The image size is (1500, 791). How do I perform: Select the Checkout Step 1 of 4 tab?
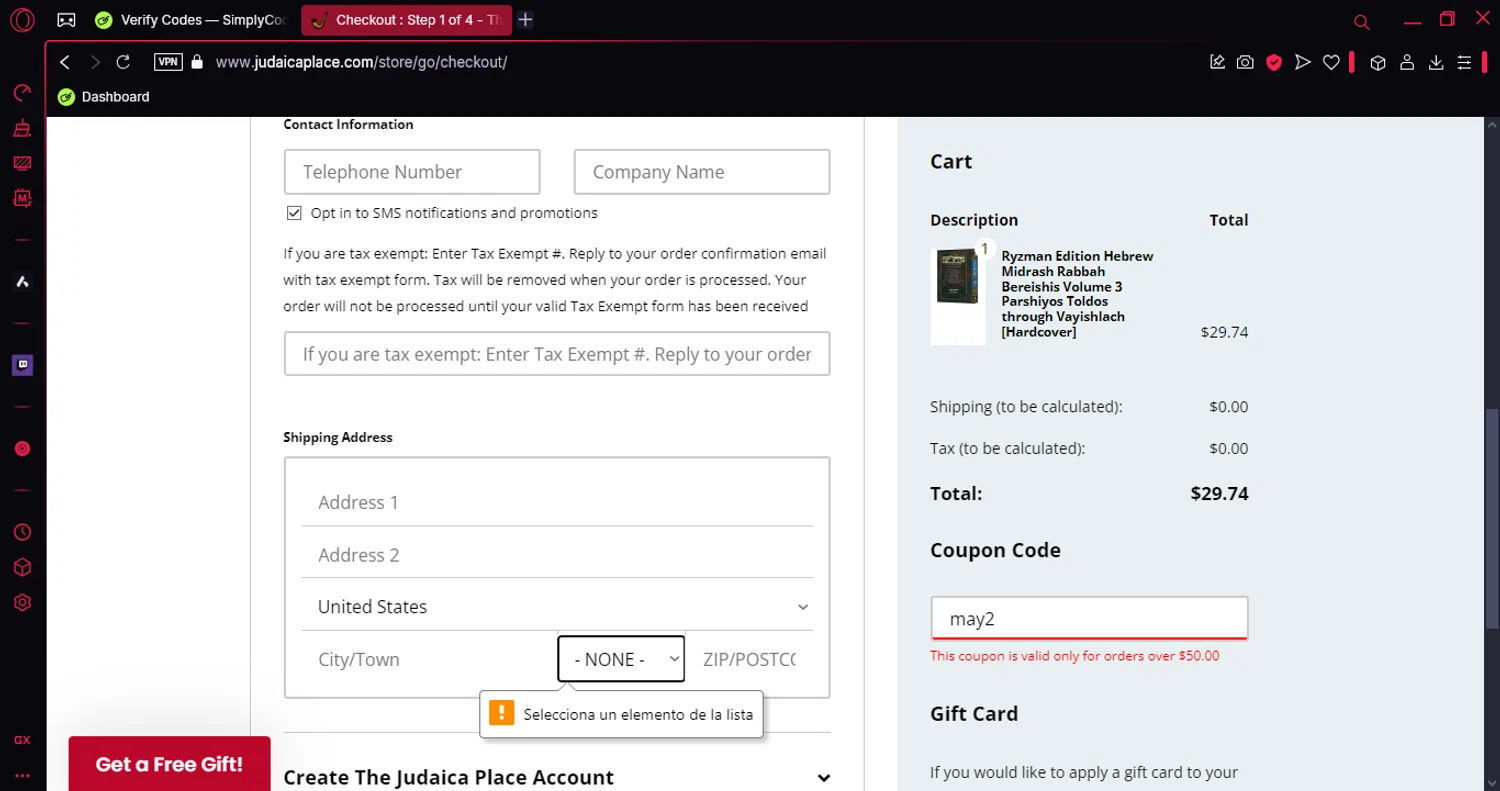[407, 20]
